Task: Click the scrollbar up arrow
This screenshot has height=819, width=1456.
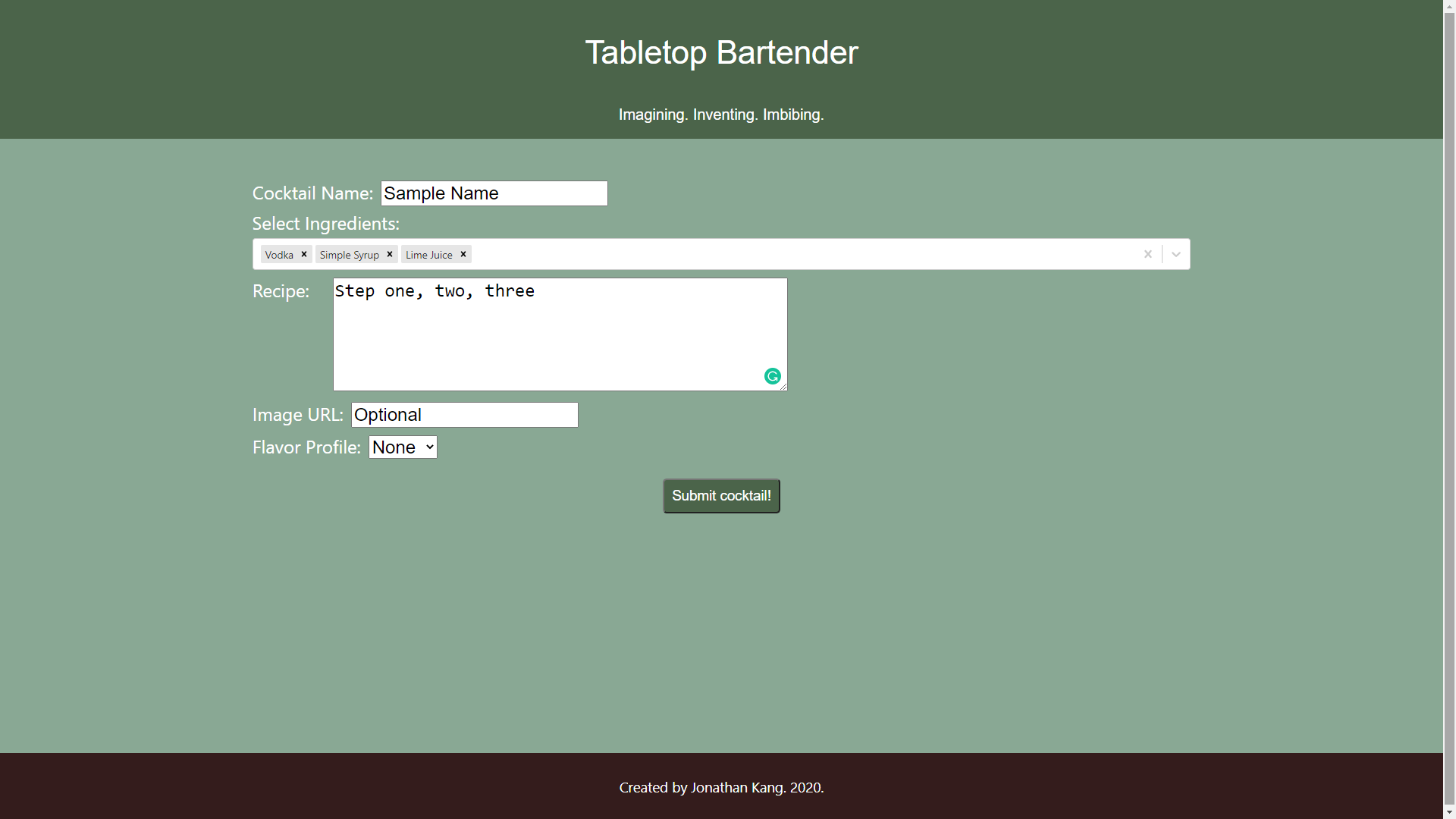Action: coord(1449,6)
